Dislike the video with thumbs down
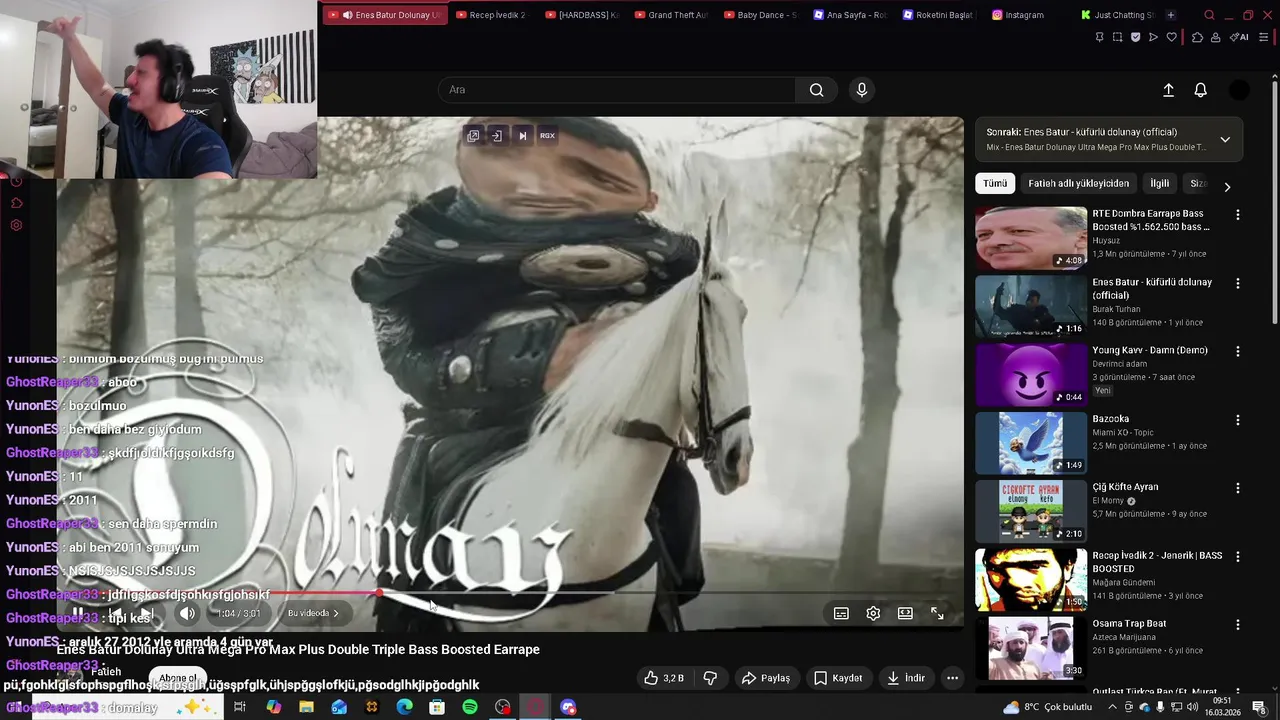Viewport: 1280px width, 720px height. tap(710, 678)
